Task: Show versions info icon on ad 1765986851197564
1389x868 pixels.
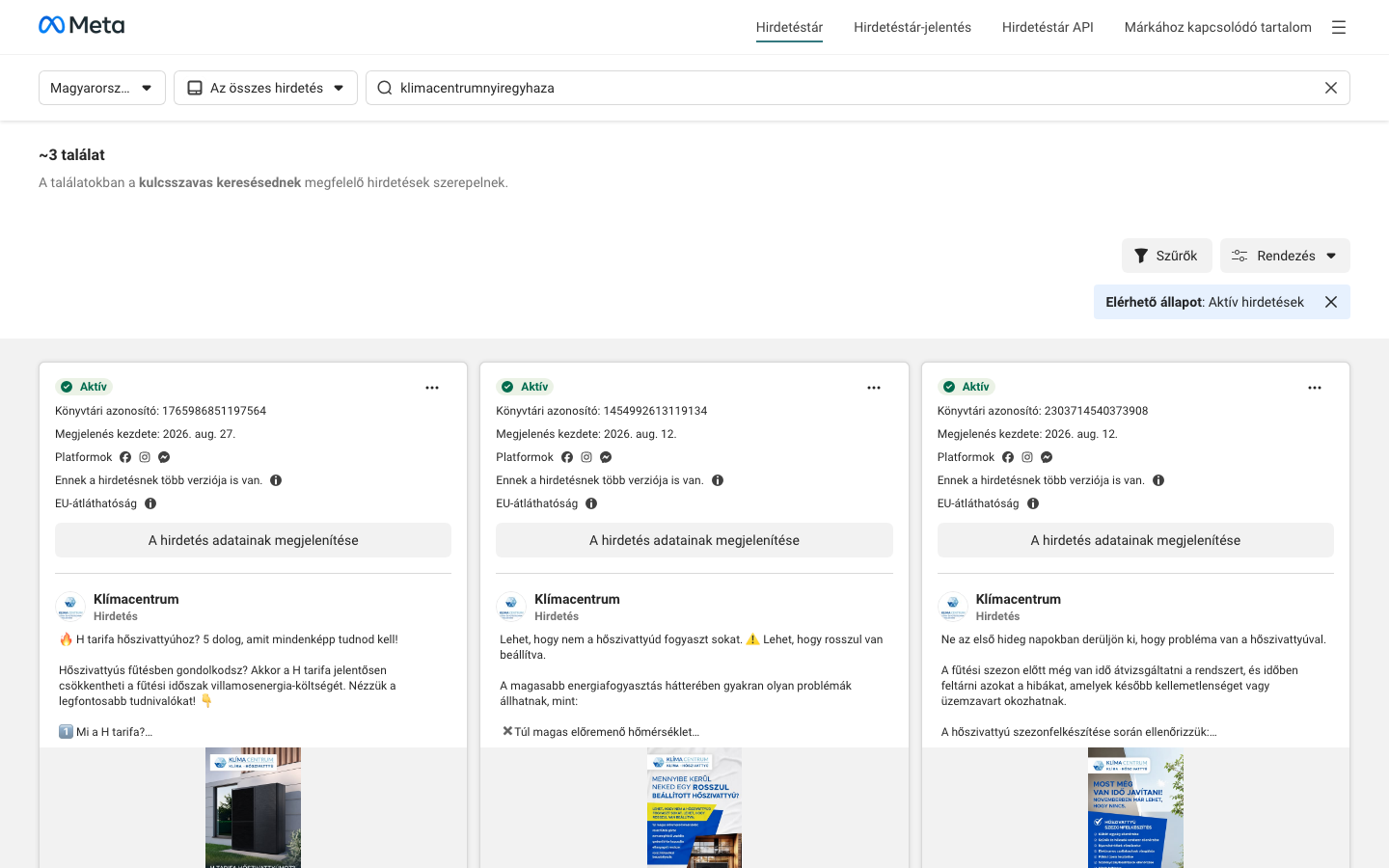Action: [276, 480]
